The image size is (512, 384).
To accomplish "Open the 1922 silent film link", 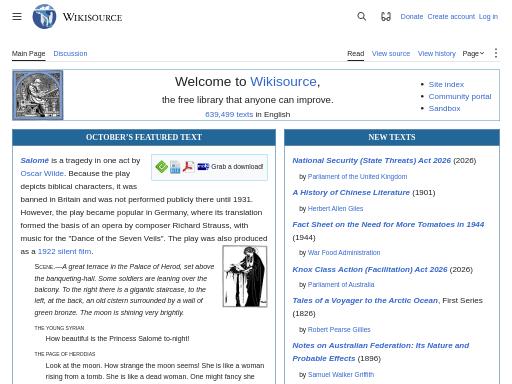I will click(64, 251).
